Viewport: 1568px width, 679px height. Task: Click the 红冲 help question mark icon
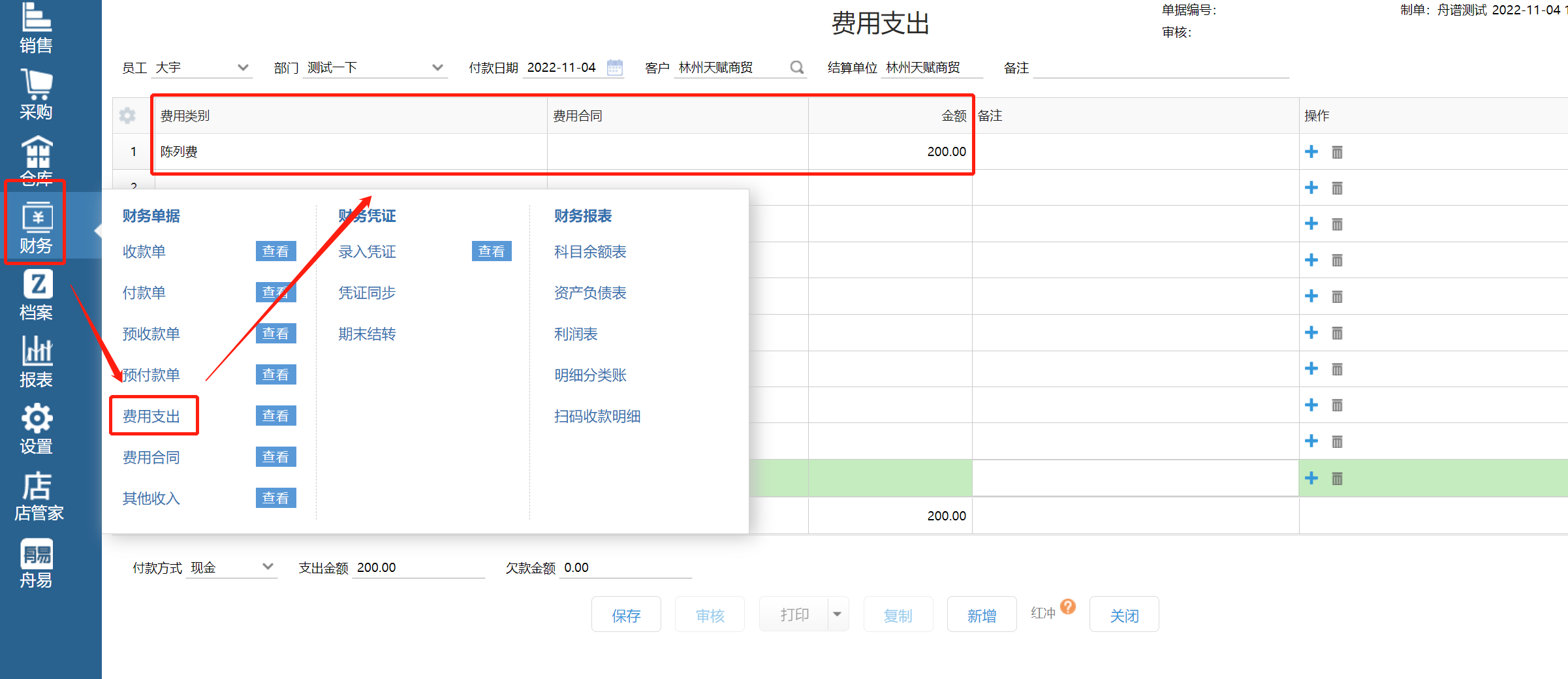pyautogui.click(x=1068, y=607)
